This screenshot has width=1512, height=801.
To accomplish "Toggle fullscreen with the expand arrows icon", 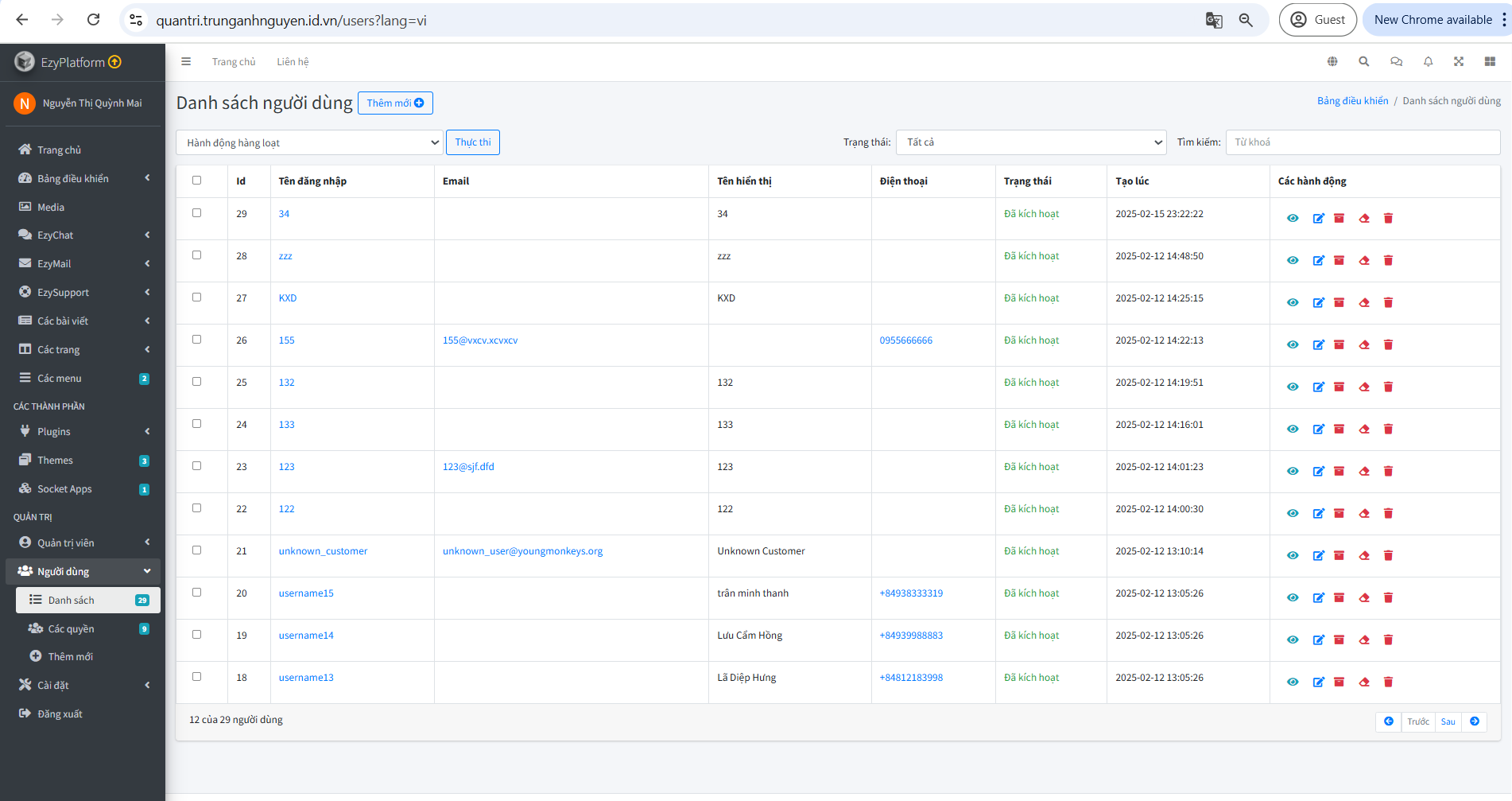I will coord(1459,61).
